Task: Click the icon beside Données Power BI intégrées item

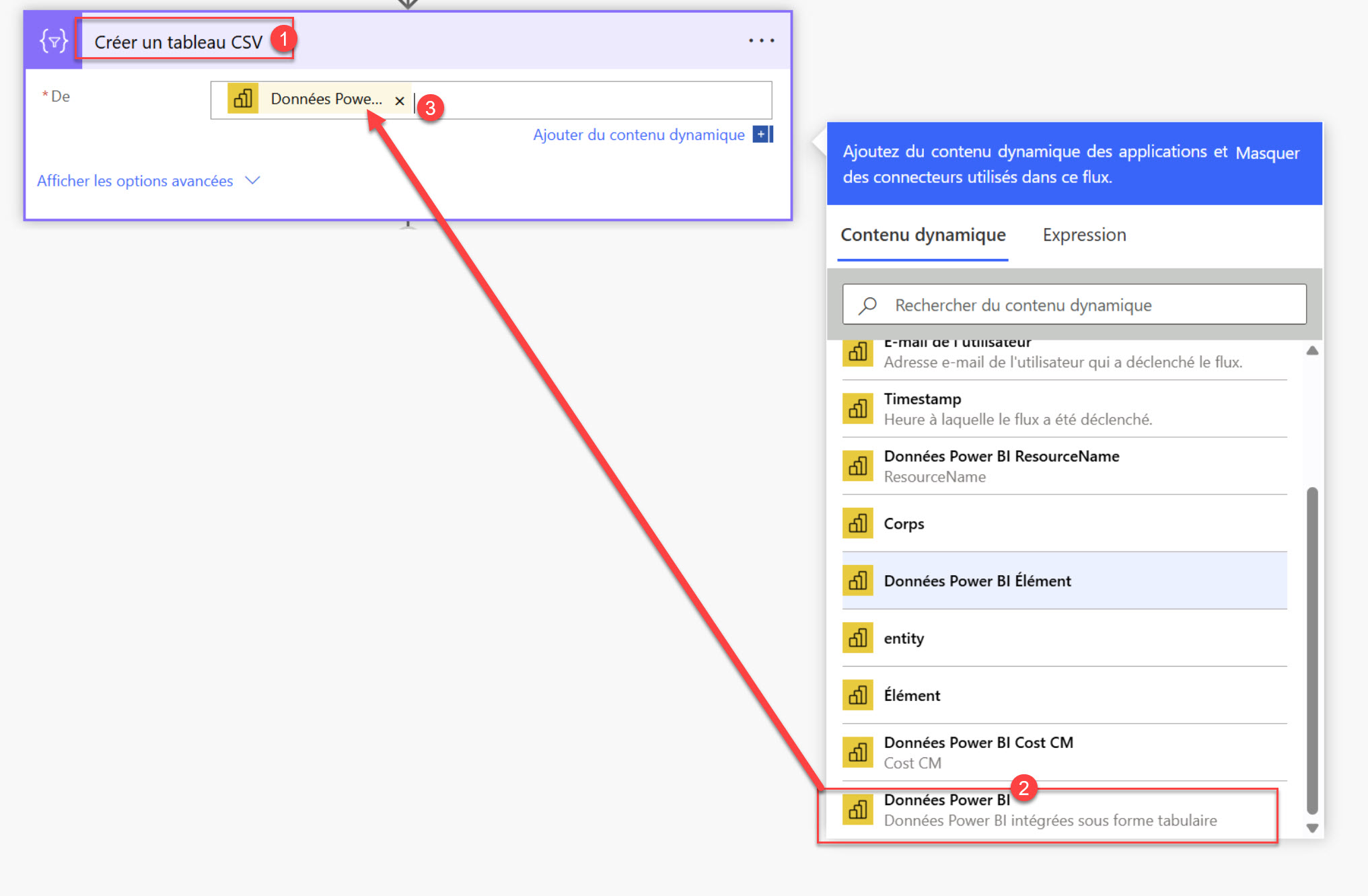Action: pos(858,810)
